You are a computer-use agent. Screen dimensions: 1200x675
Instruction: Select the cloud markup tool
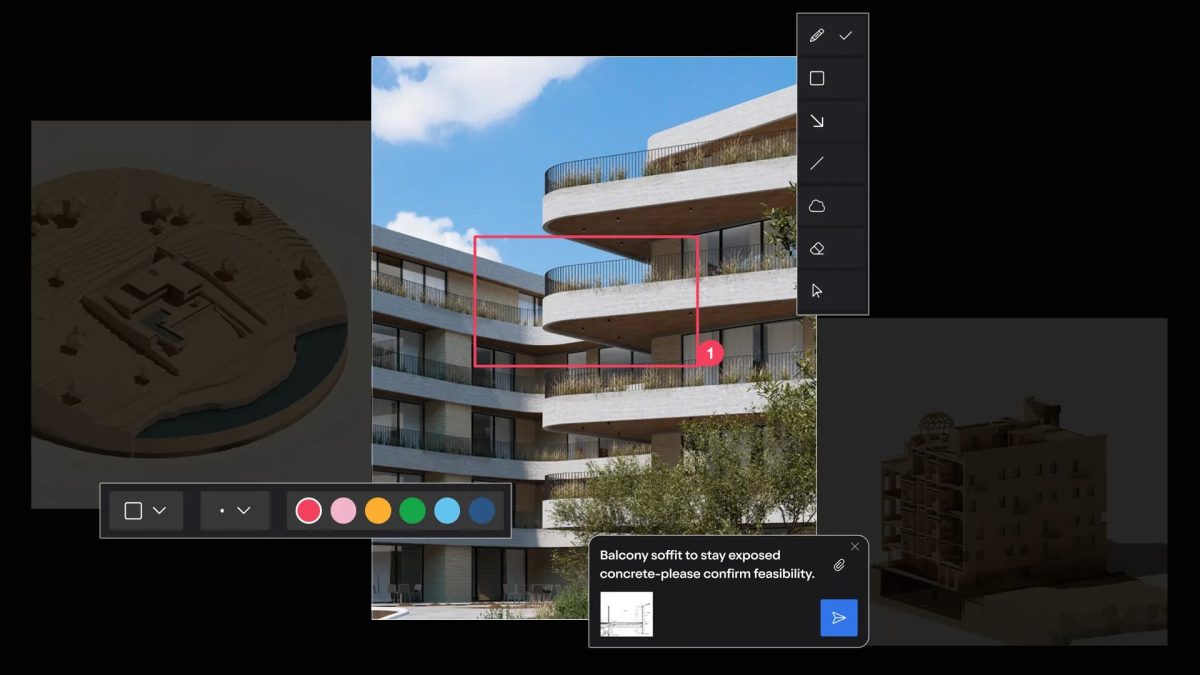[x=817, y=206]
